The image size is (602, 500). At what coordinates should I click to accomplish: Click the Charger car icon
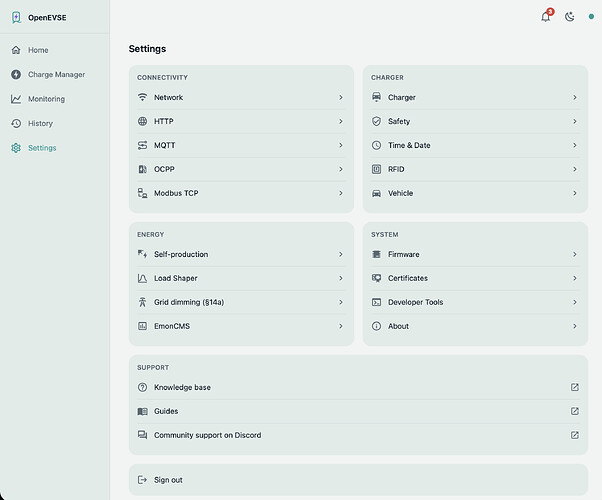tap(377, 97)
